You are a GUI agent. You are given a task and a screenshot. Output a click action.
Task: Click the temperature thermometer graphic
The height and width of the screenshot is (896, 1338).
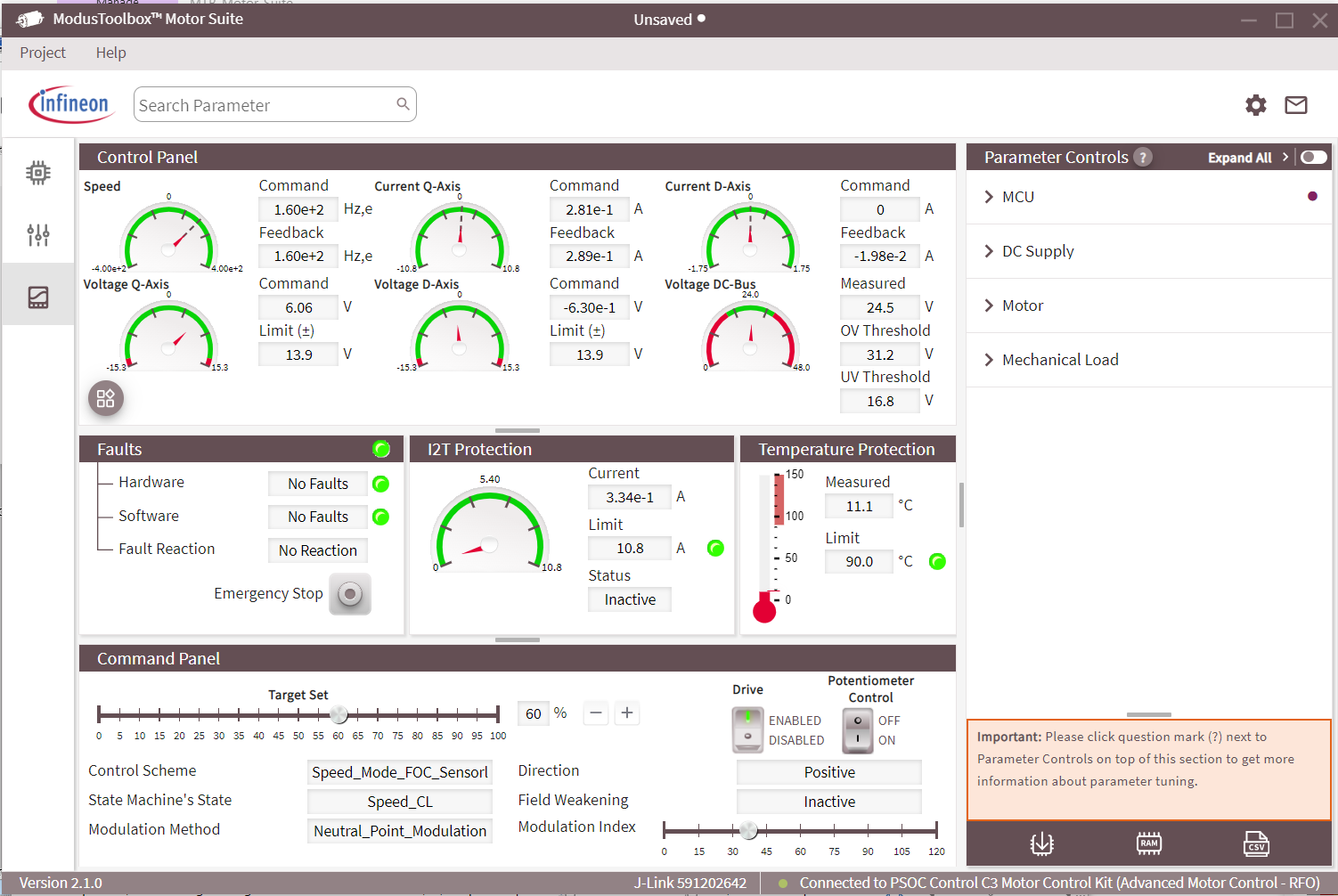coord(767,547)
